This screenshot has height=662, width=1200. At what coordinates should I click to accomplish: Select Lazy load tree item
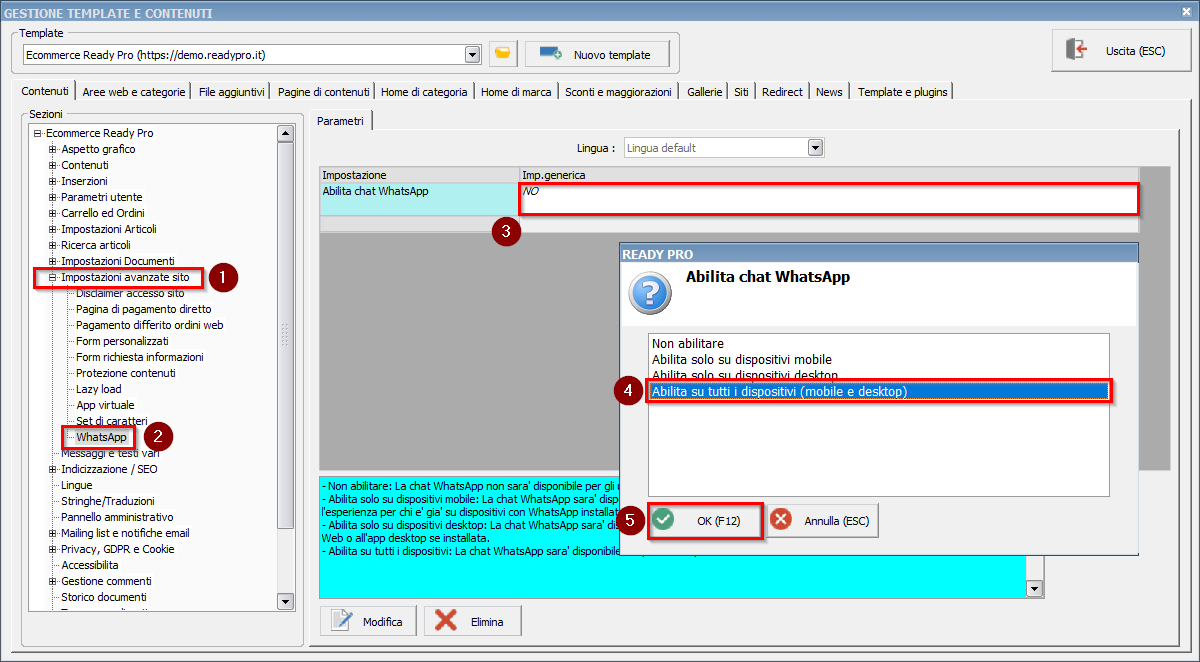[x=99, y=389]
